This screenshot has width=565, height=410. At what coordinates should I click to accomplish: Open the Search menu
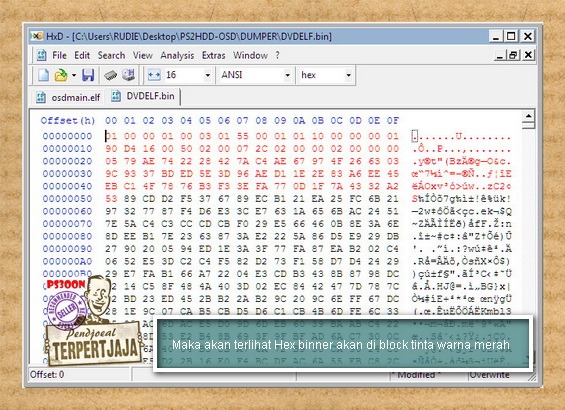111,55
